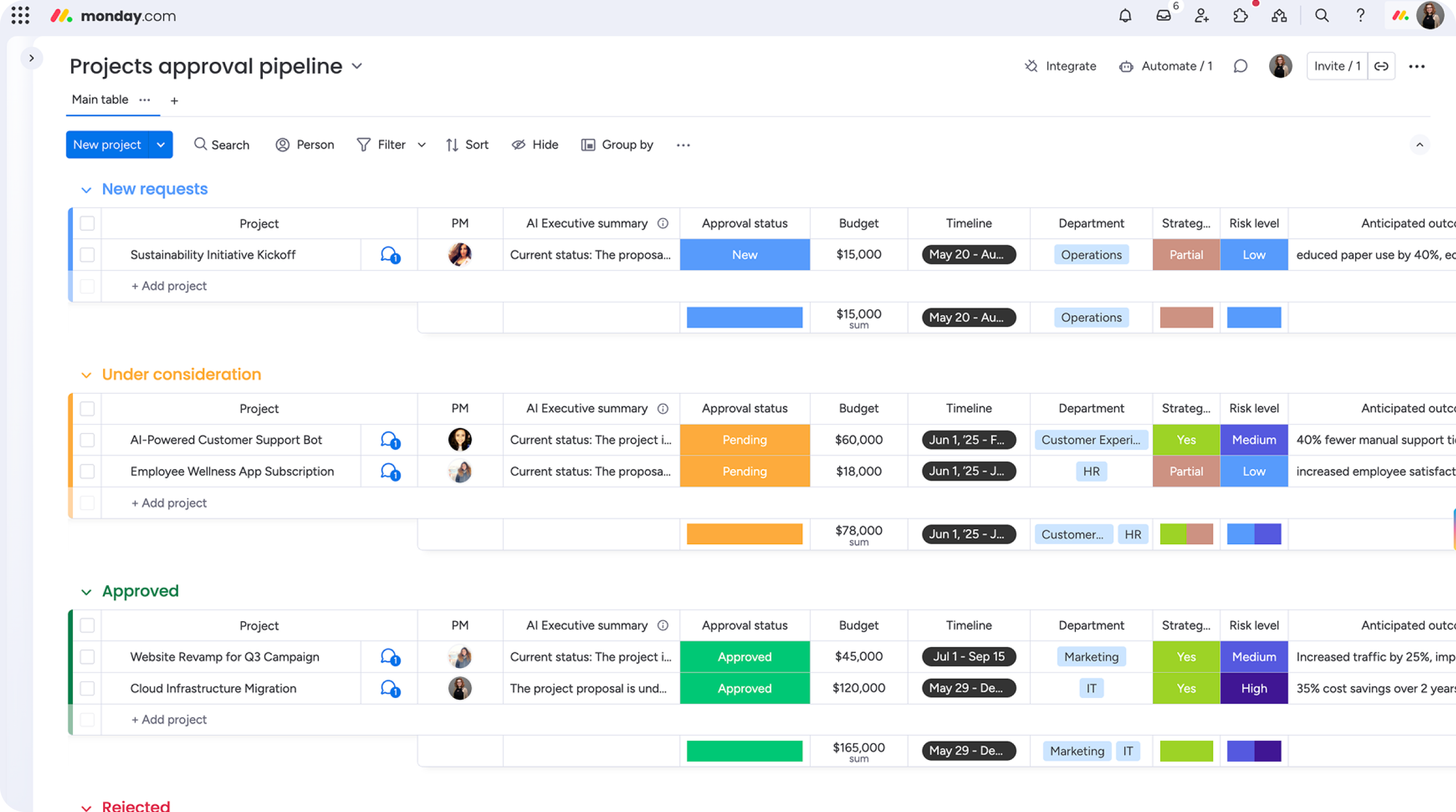The image size is (1456, 812).
Task: Open the Integrate button
Action: point(1060,67)
